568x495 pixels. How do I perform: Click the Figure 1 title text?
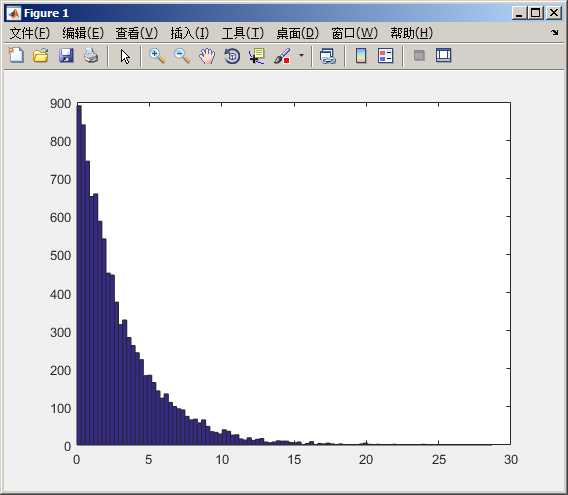tap(46, 13)
